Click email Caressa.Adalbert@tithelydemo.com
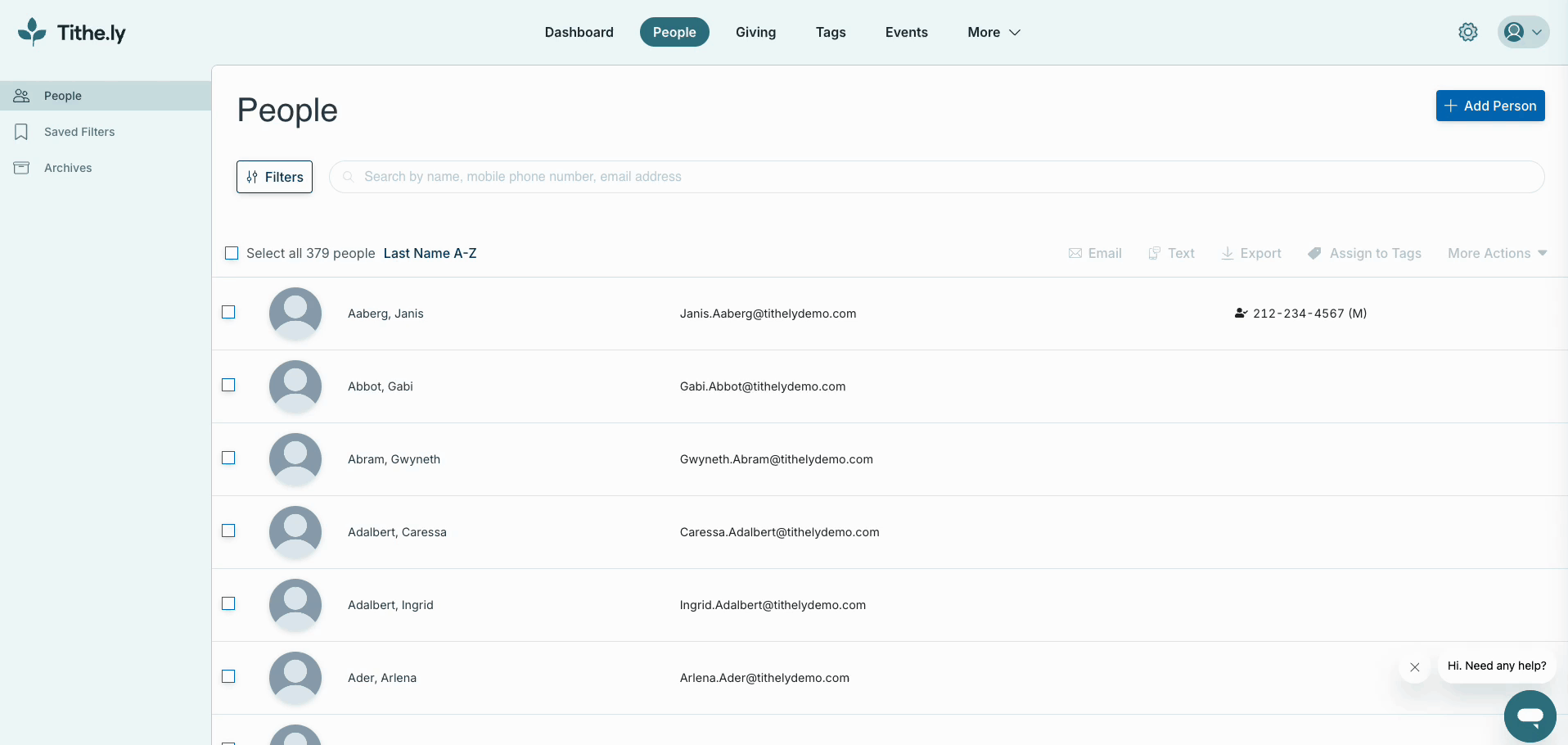The image size is (1568, 745). (779, 532)
